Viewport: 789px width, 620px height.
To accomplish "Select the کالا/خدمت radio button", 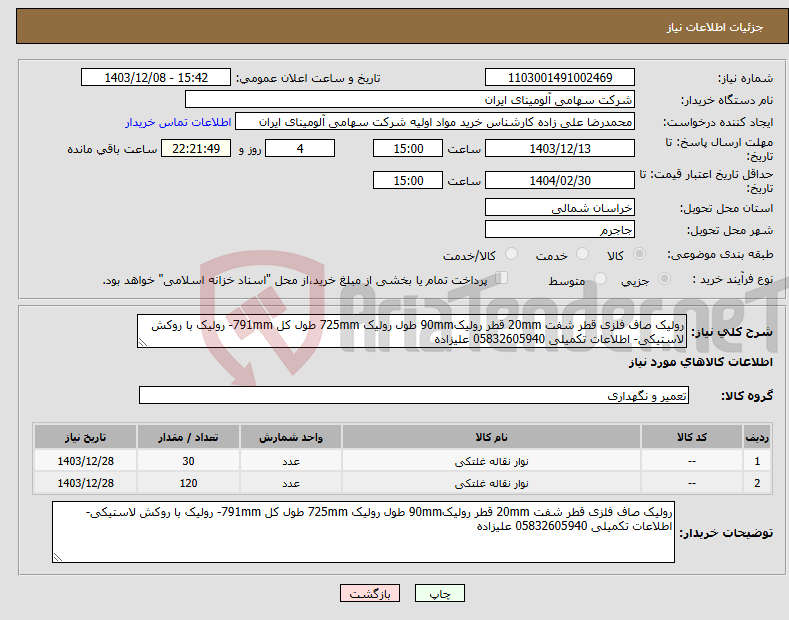I will pos(511,254).
